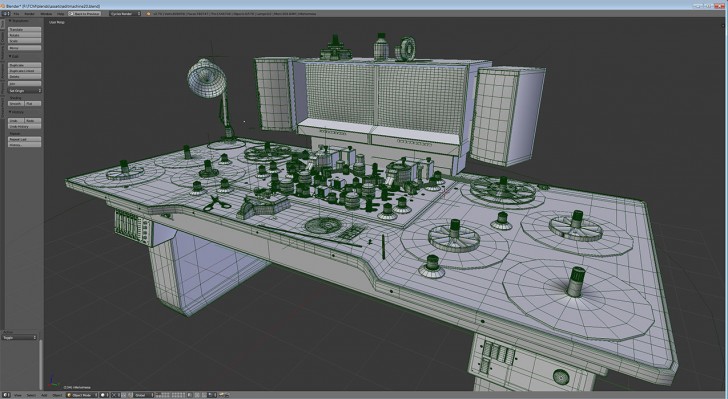Click the Duplicate Linked button

(25, 71)
